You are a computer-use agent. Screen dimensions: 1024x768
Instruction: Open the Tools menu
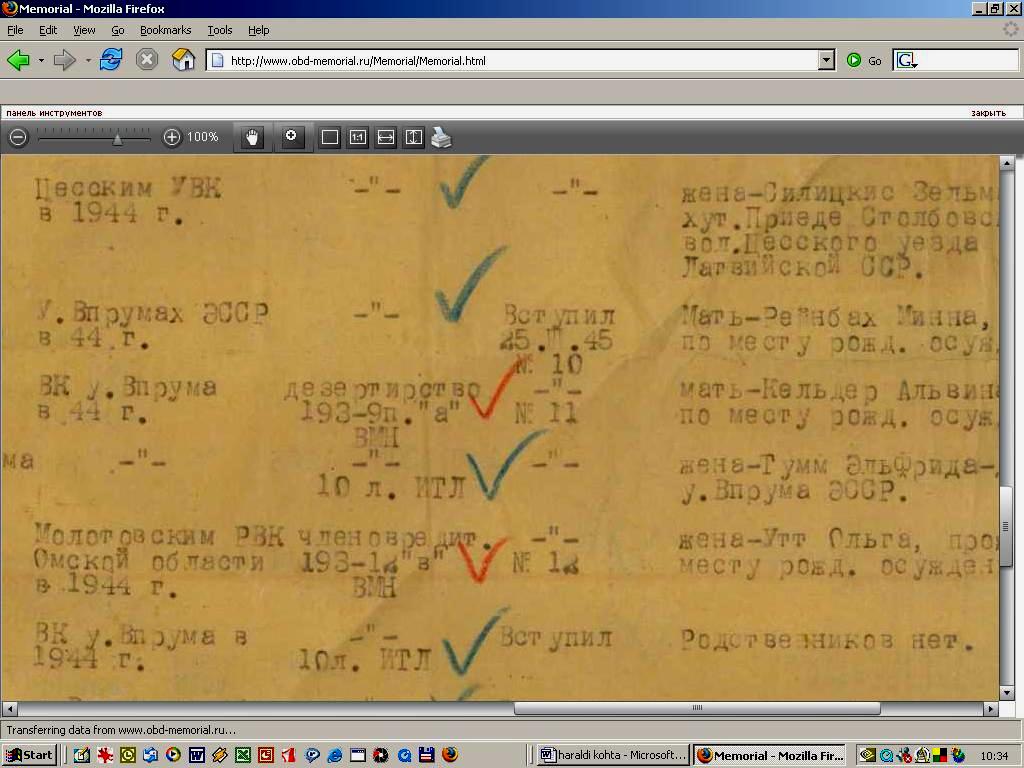click(219, 31)
